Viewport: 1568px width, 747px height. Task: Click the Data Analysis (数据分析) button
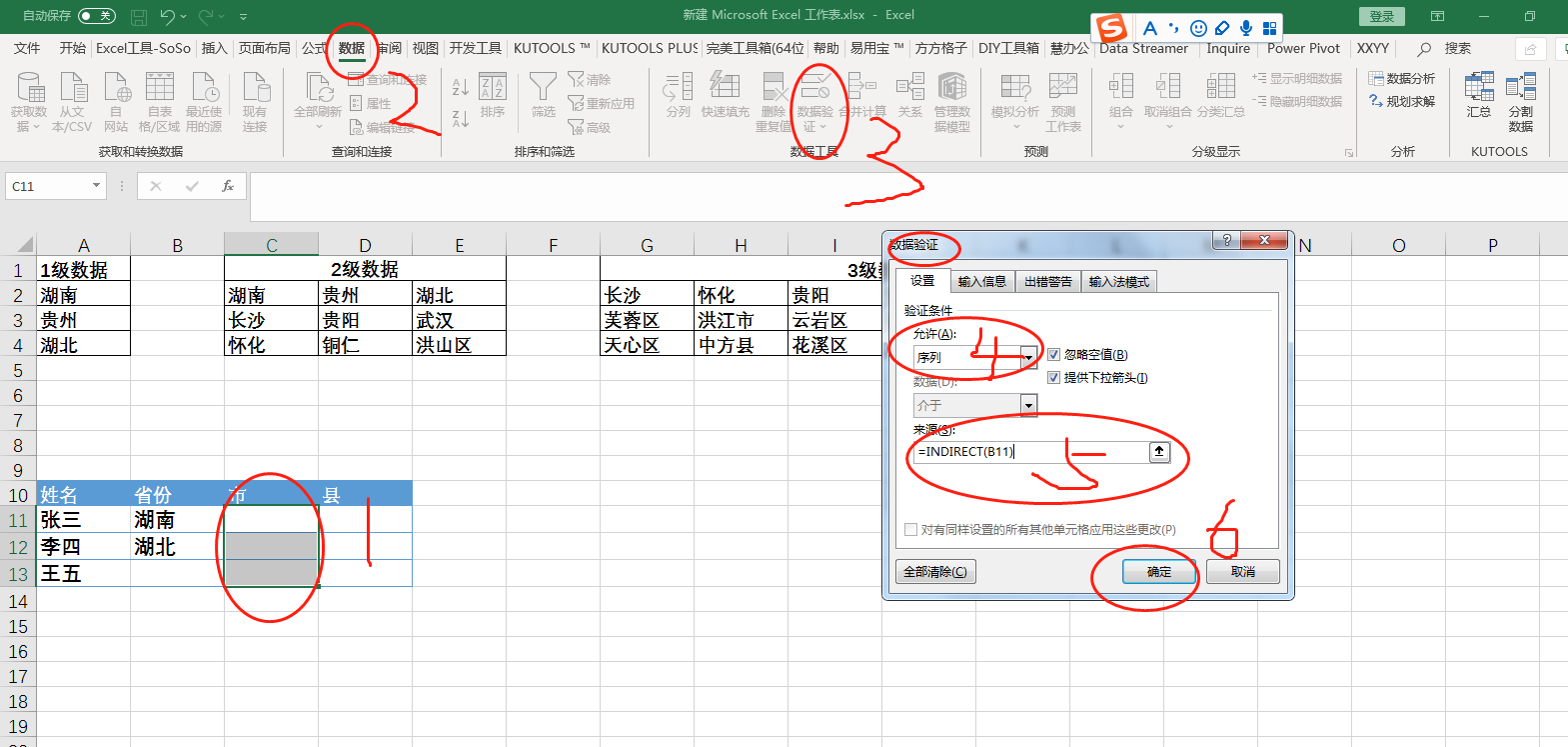pyautogui.click(x=1402, y=78)
